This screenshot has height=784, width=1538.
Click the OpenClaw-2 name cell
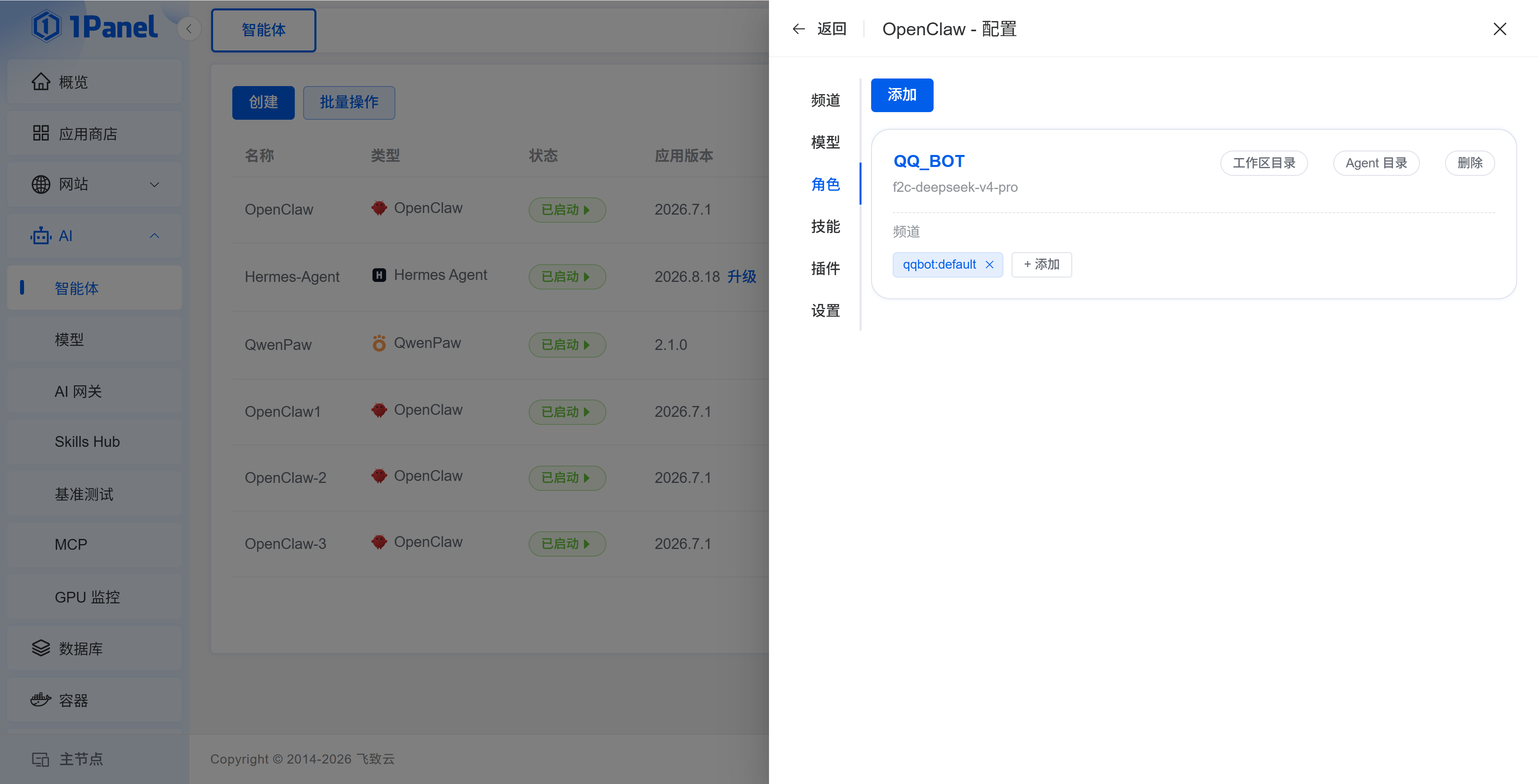[x=286, y=478]
